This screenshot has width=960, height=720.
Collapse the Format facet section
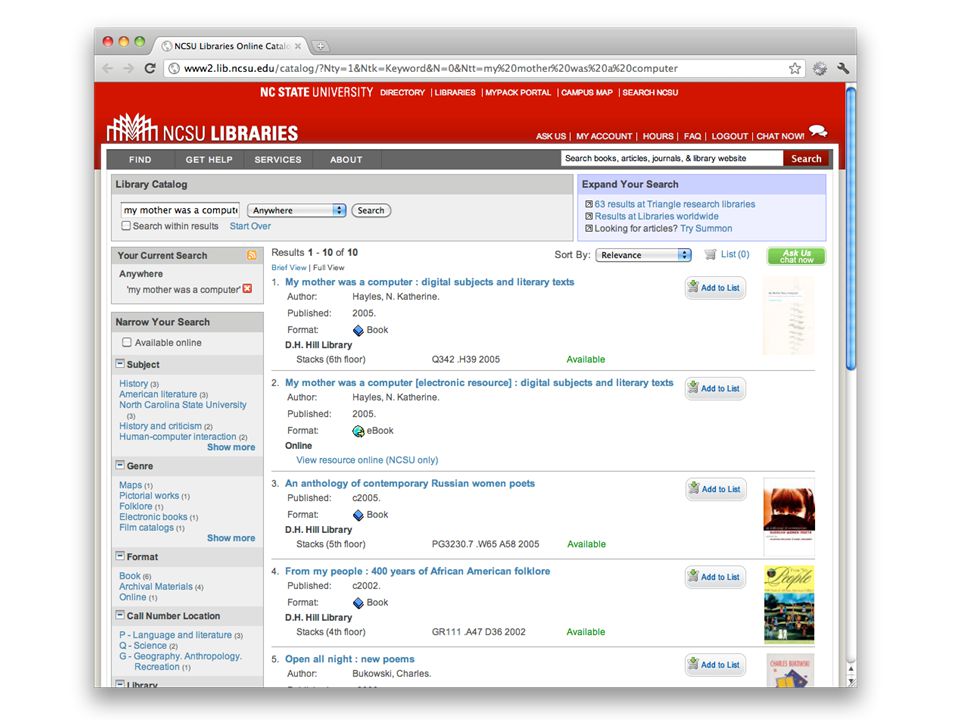point(120,556)
